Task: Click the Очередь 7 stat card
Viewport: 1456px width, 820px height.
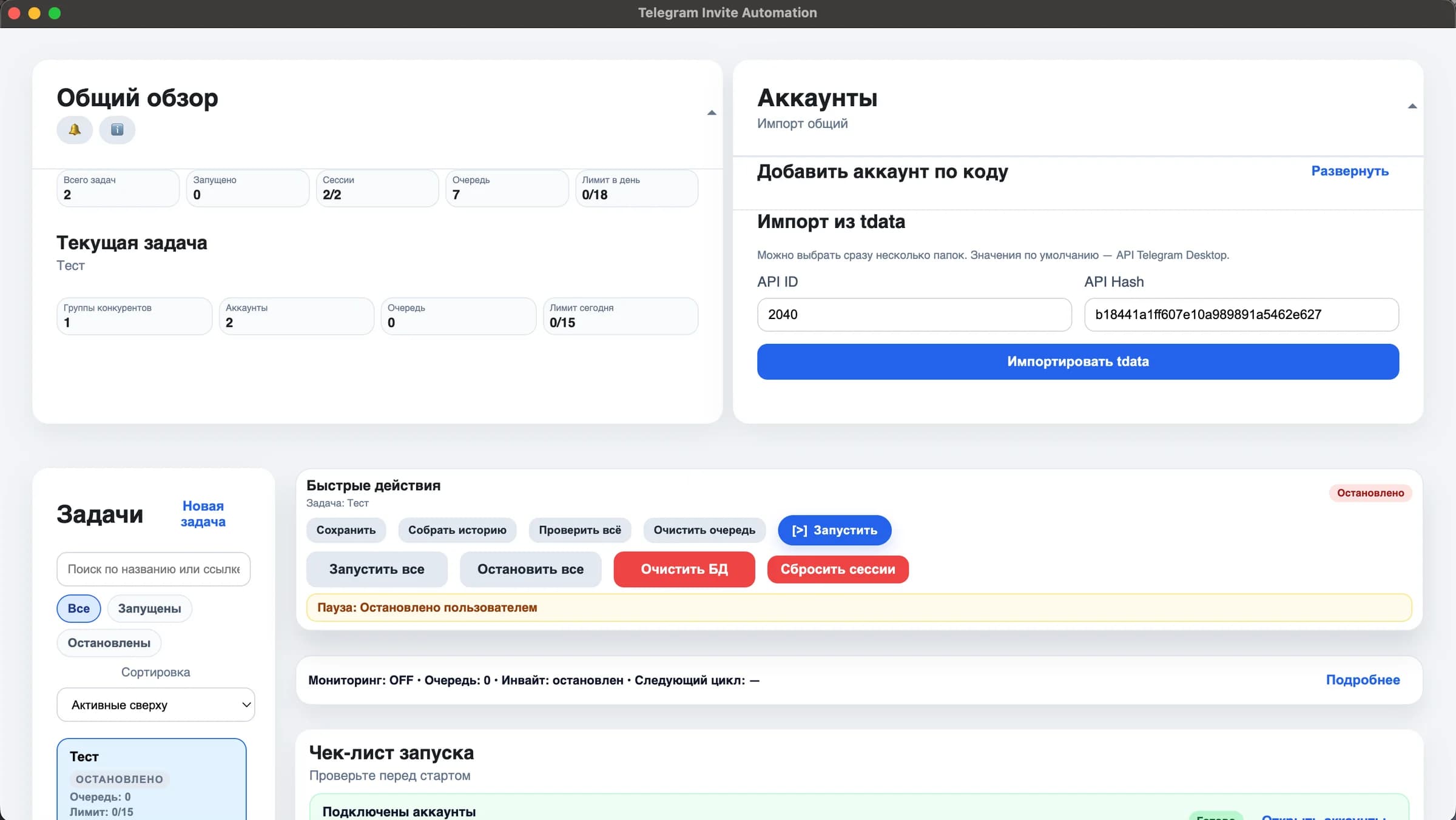Action: pos(507,188)
